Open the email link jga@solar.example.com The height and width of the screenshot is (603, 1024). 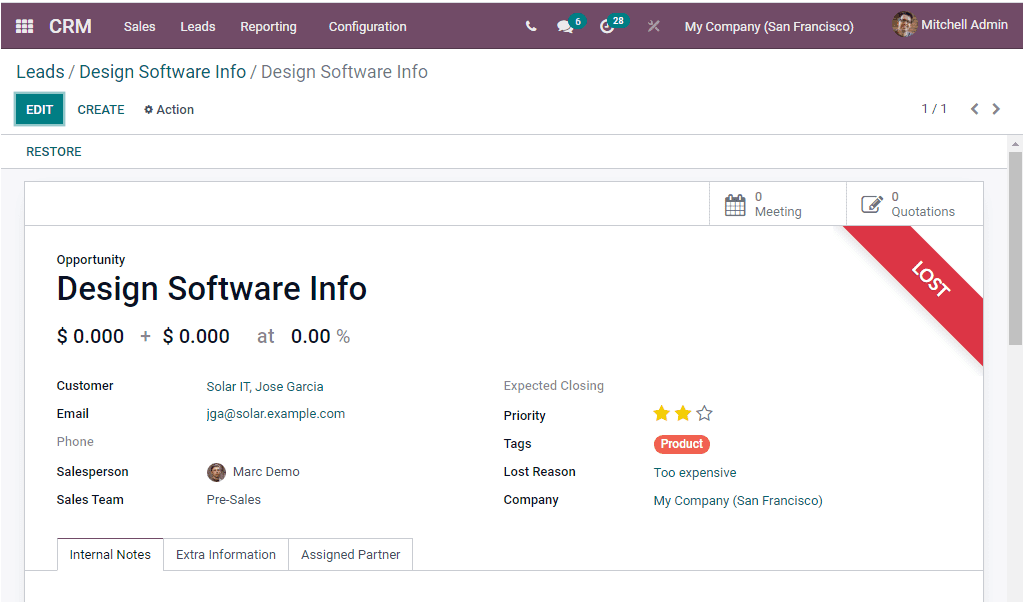275,413
